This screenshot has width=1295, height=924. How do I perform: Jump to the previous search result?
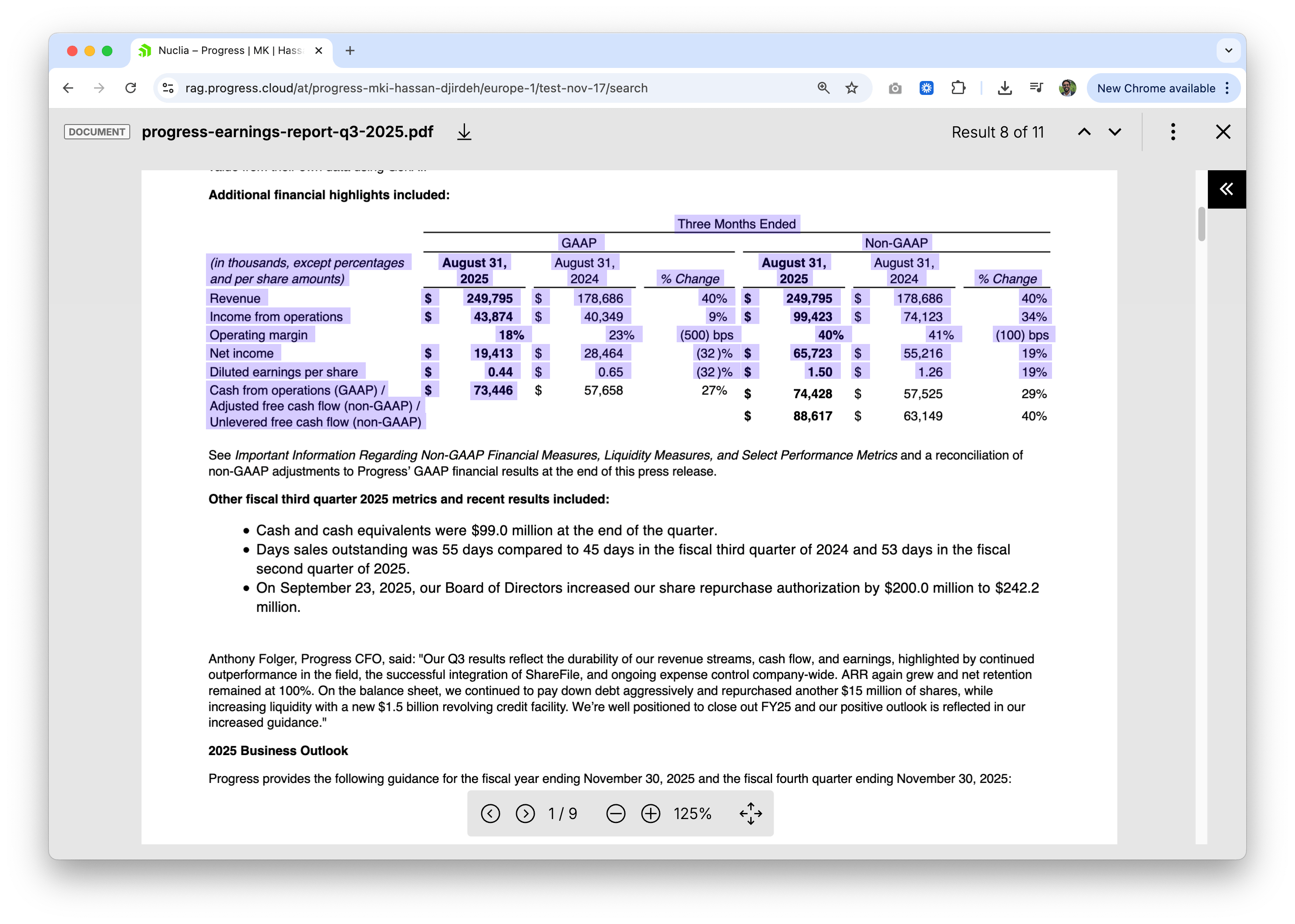[x=1086, y=132]
